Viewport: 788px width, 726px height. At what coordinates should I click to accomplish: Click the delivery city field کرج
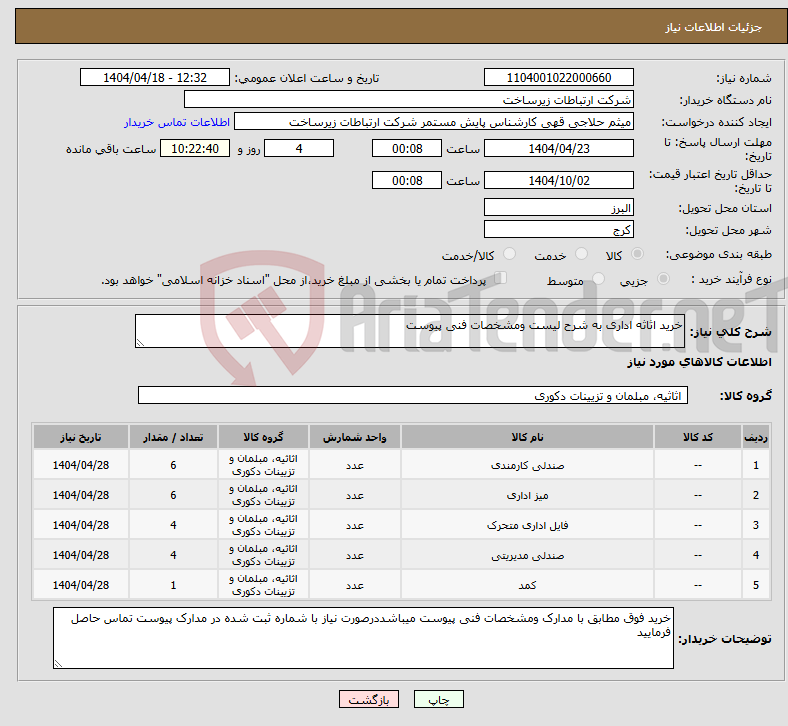tap(558, 229)
